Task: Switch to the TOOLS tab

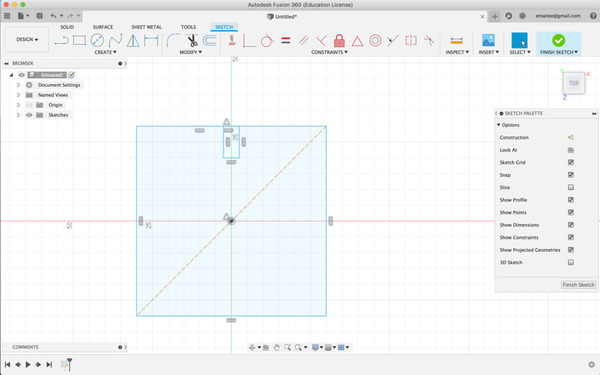Action: [188, 27]
